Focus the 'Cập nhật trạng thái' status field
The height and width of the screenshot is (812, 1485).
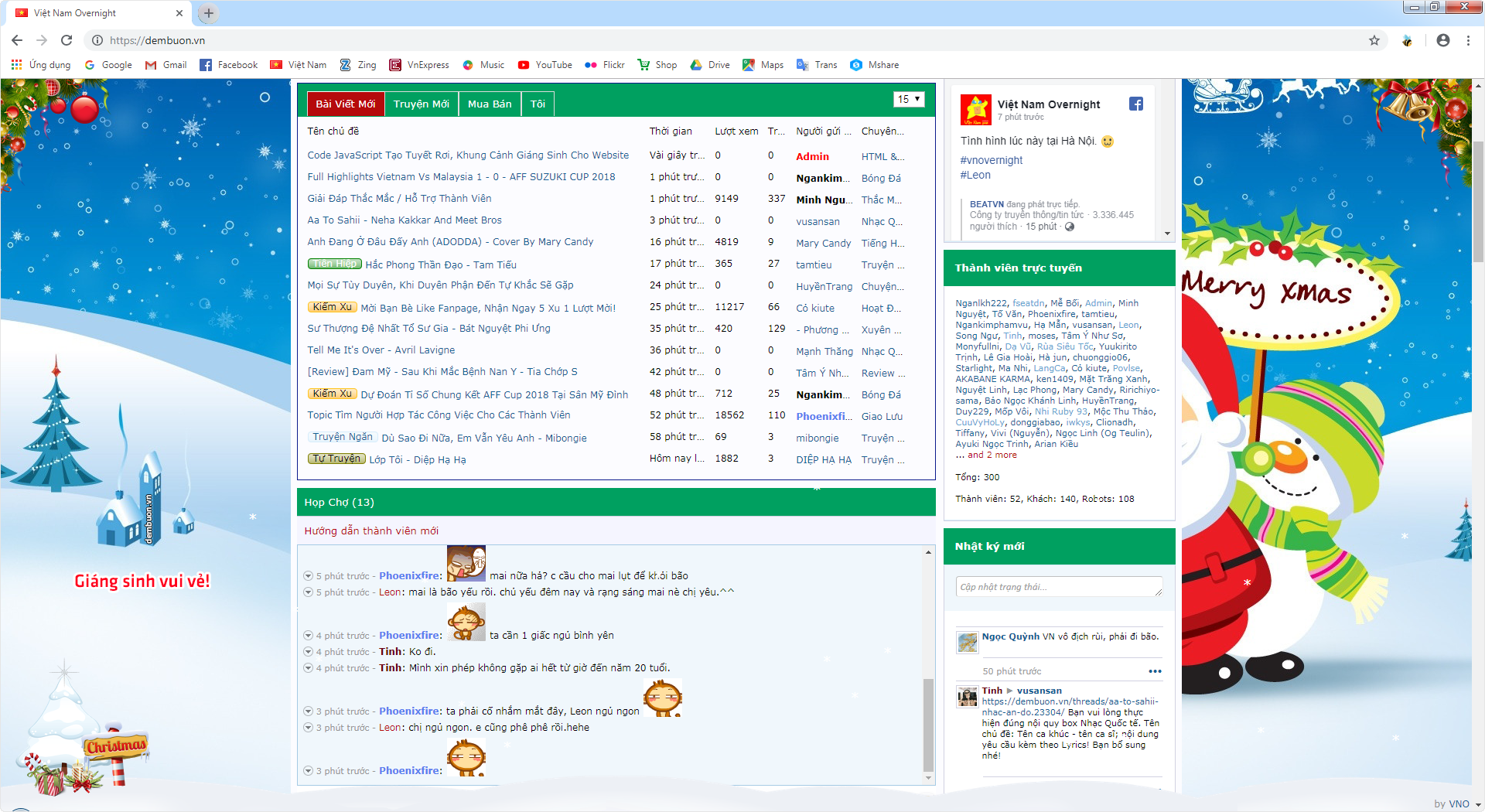(x=1059, y=587)
